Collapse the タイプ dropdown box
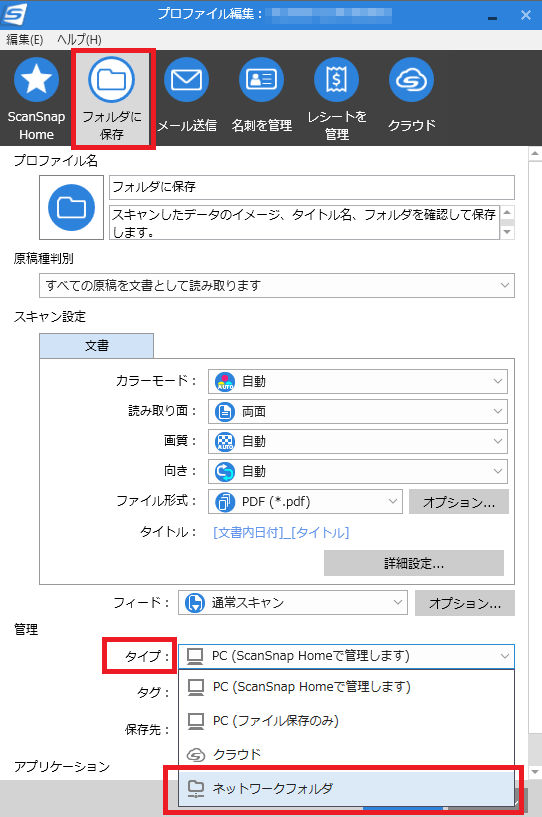Screen dimensions: 542x817 click(347, 656)
